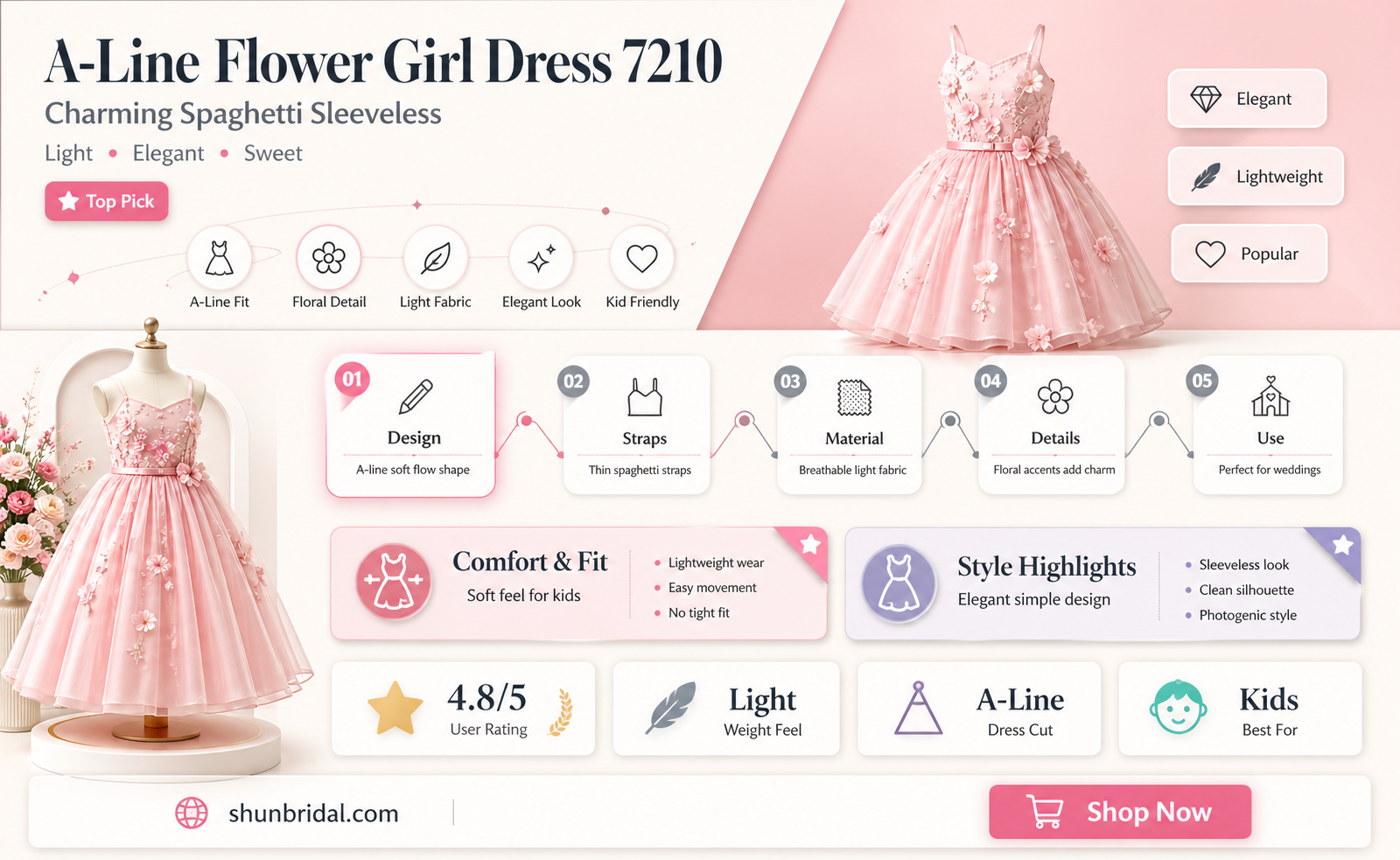
Task: Click the gold star rating icon
Action: pos(395,709)
